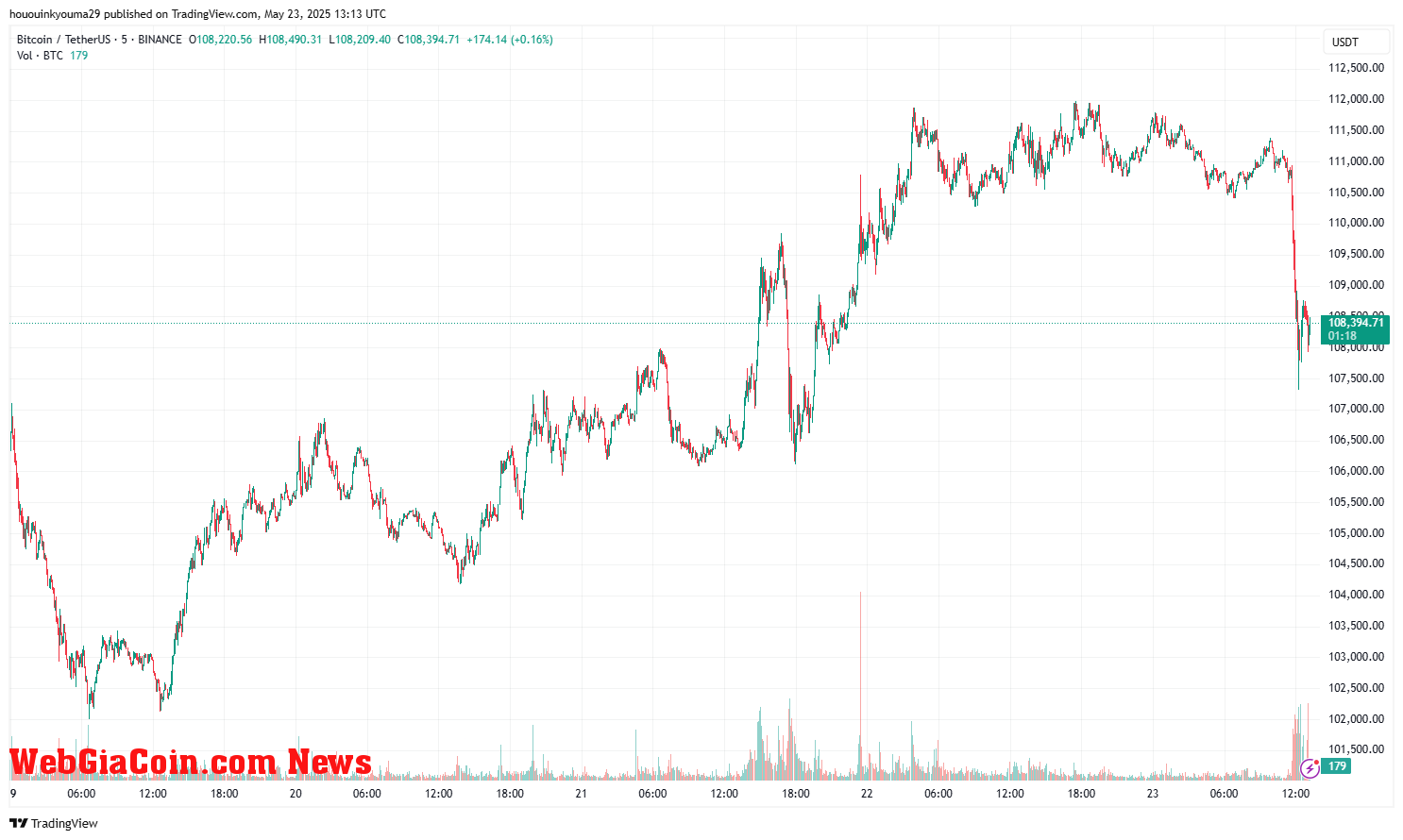1403x840 pixels.
Task: Select the Vol · BTC indicator label
Action: 40,56
